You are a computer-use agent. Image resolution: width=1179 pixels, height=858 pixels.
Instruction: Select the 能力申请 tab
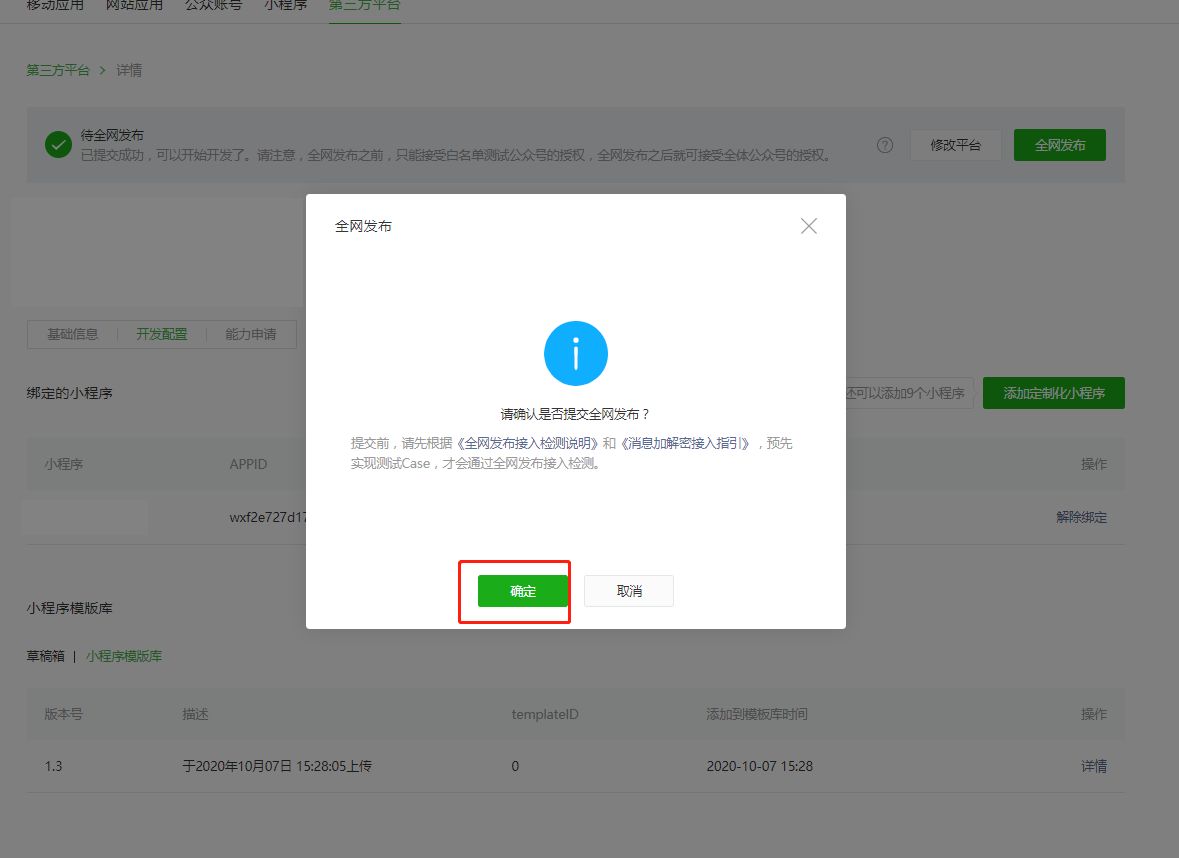[250, 334]
